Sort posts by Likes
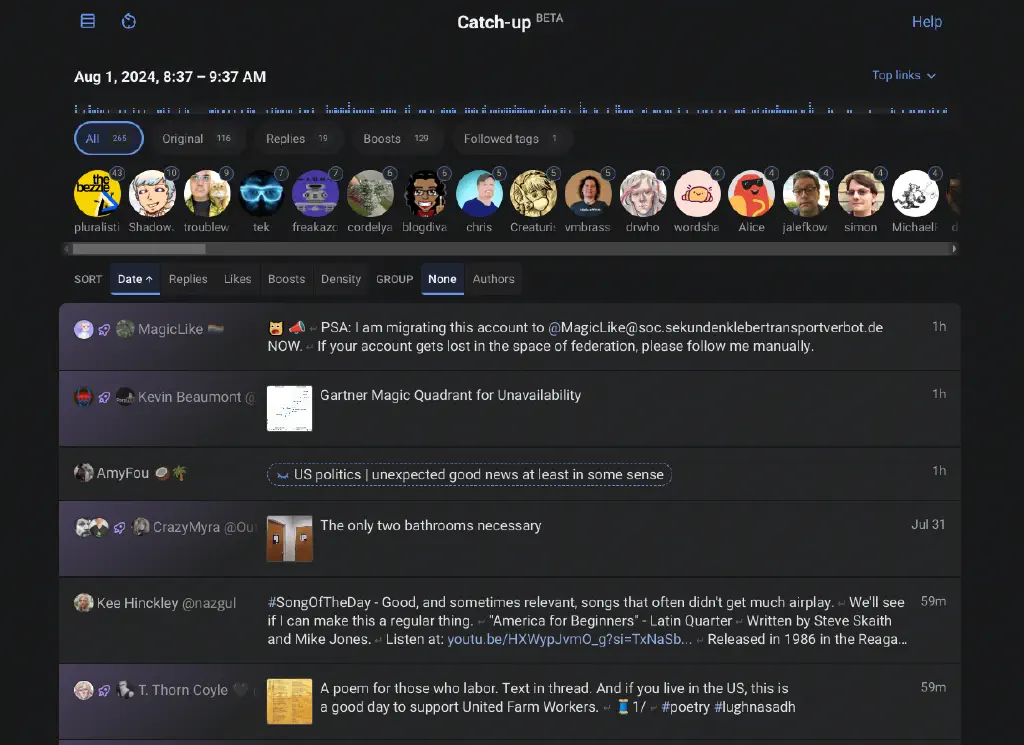The height and width of the screenshot is (745, 1024). [x=238, y=279]
